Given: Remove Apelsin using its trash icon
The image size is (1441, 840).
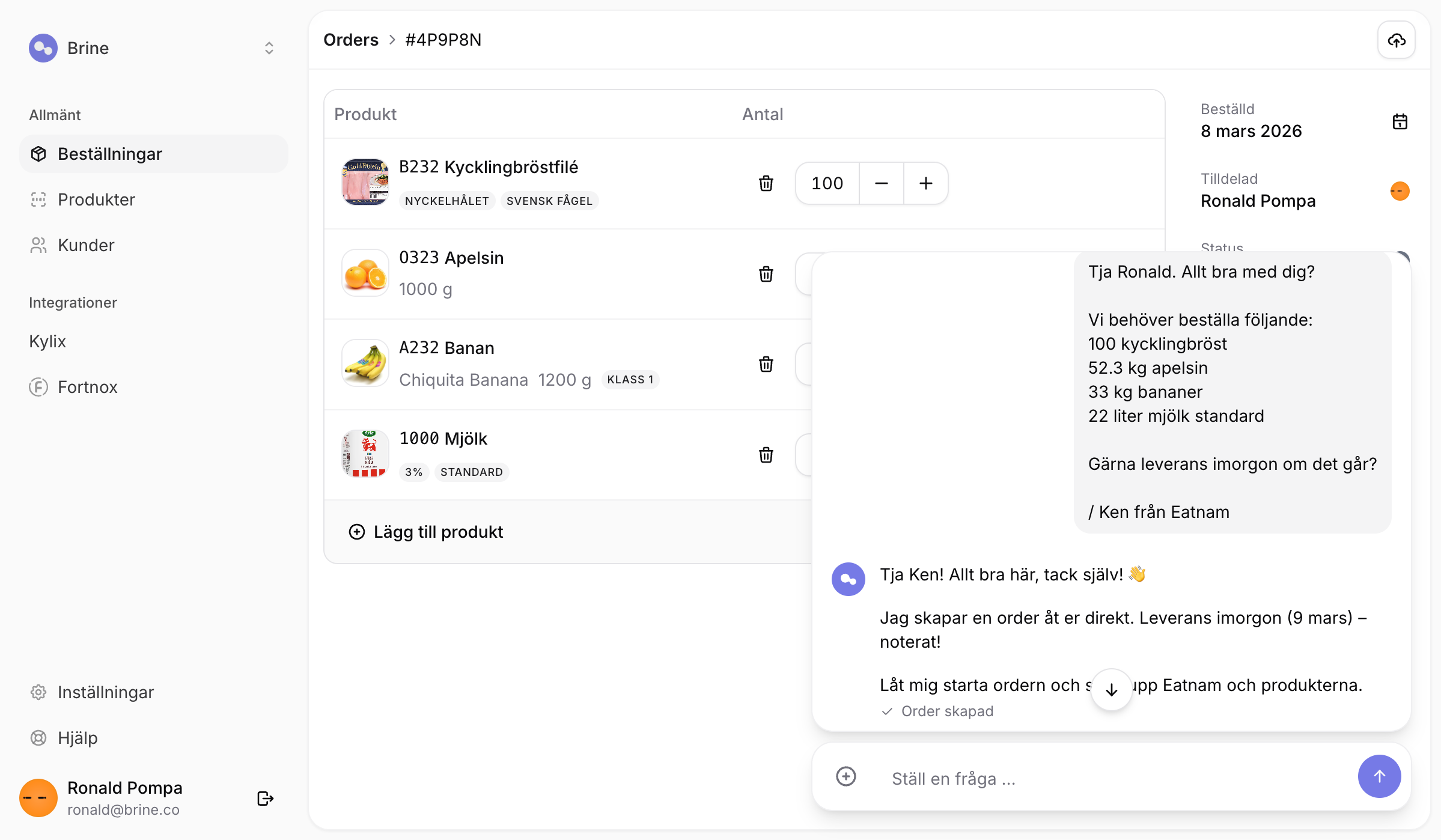Looking at the screenshot, I should click(766, 274).
